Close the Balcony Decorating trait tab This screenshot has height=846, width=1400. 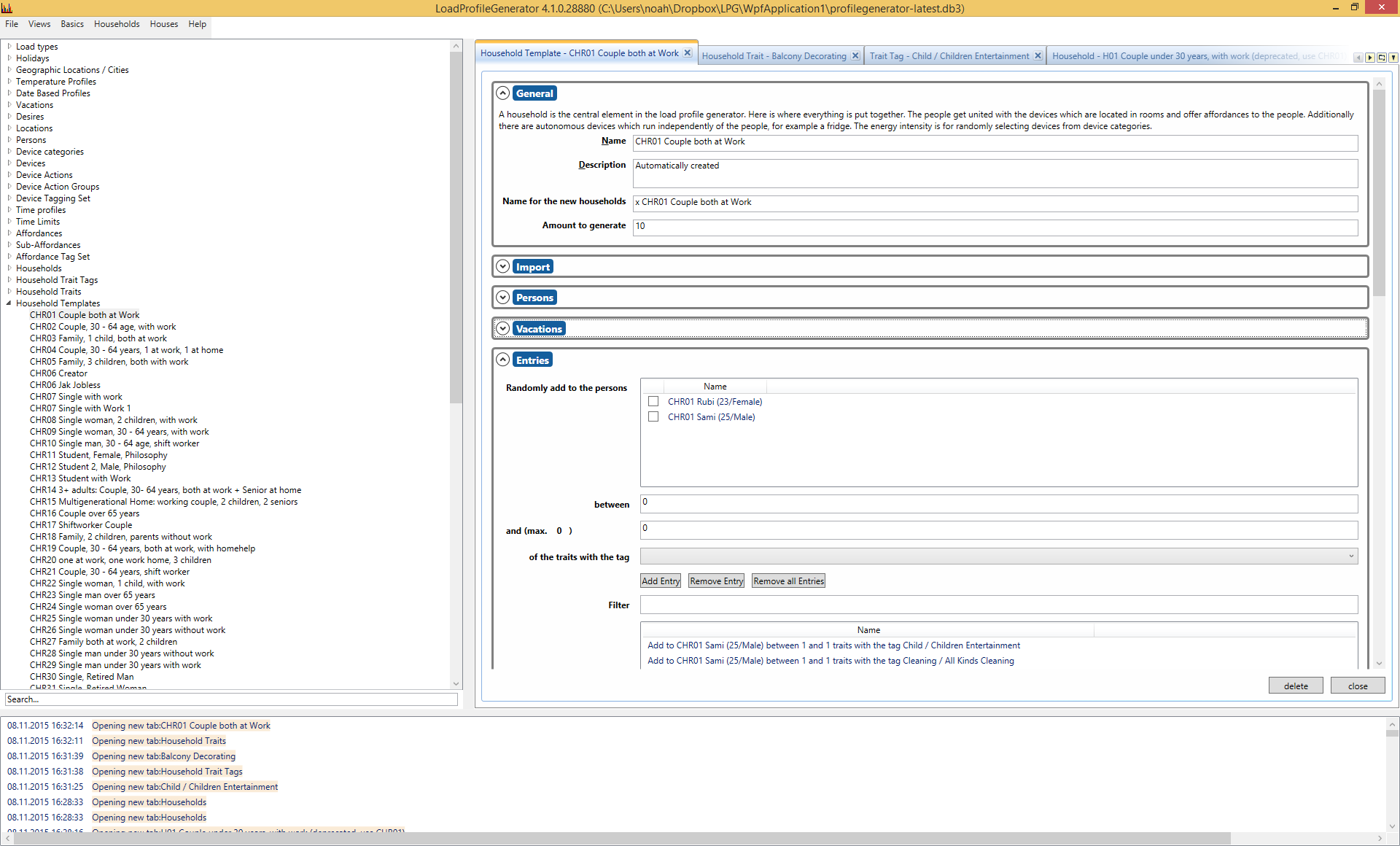[x=855, y=56]
